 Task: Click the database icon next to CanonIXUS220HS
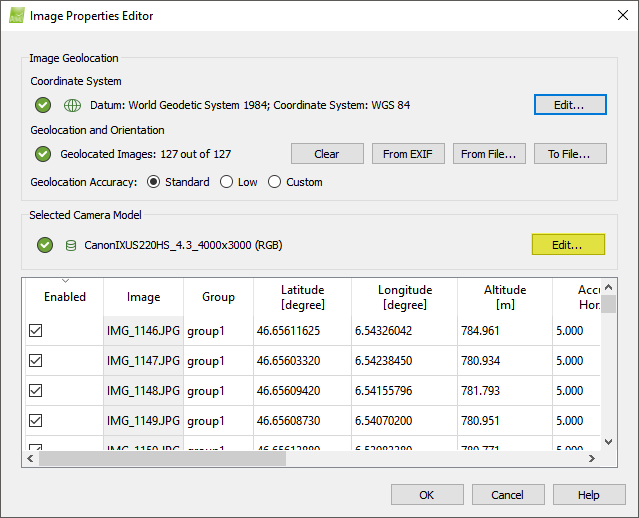tap(71, 245)
